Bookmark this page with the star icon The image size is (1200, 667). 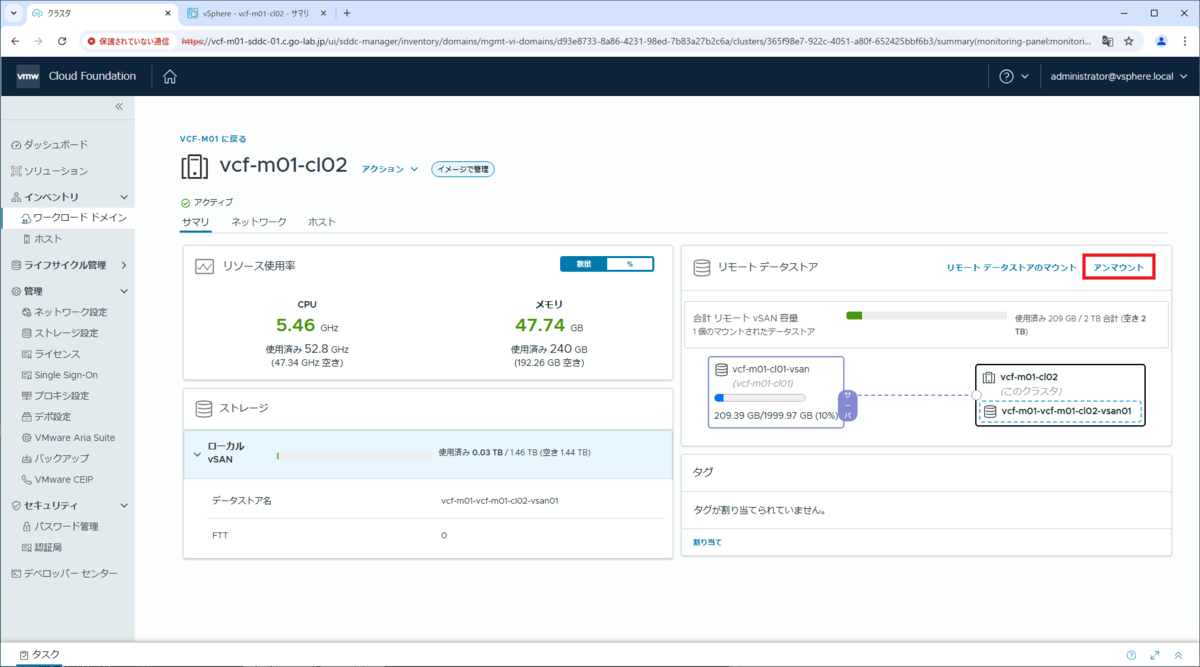pos(1129,41)
